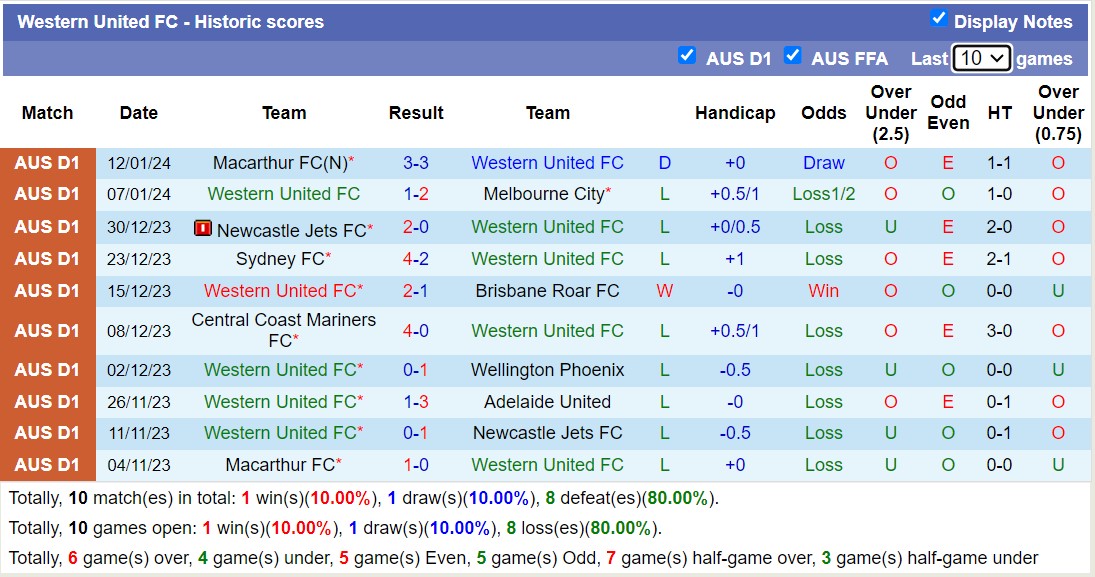Click the Central Coast Mariners FC link
This screenshot has width=1095, height=577.
(x=283, y=322)
